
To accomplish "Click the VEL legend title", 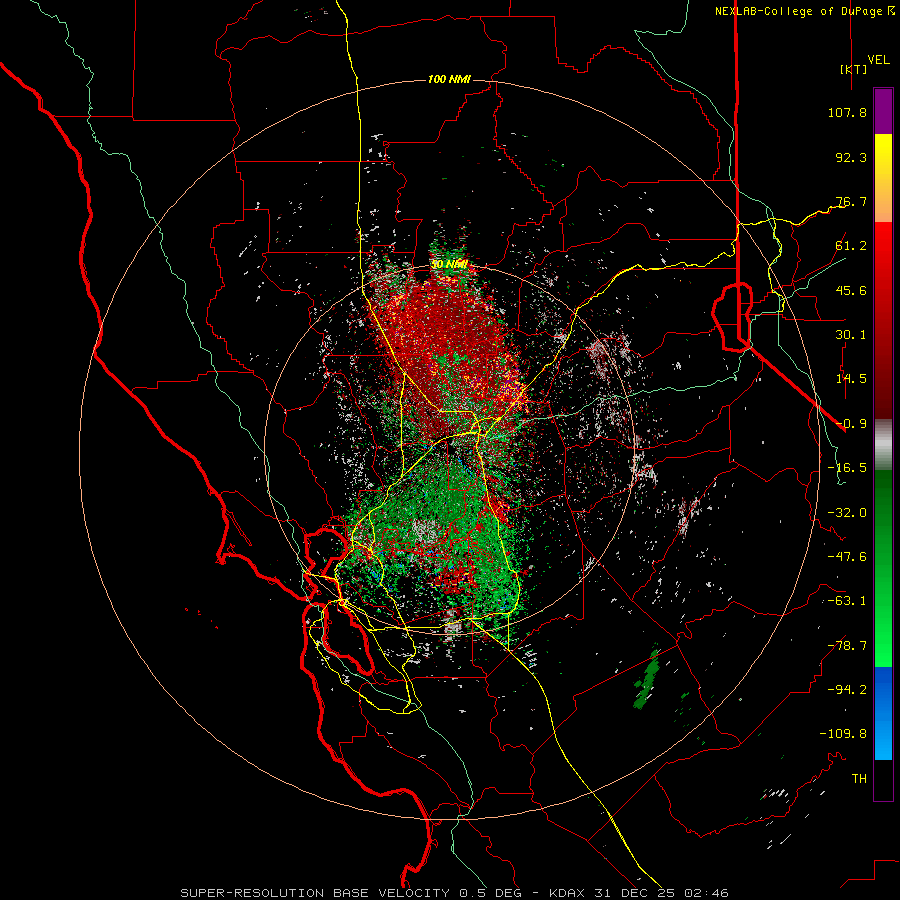I will [878, 60].
